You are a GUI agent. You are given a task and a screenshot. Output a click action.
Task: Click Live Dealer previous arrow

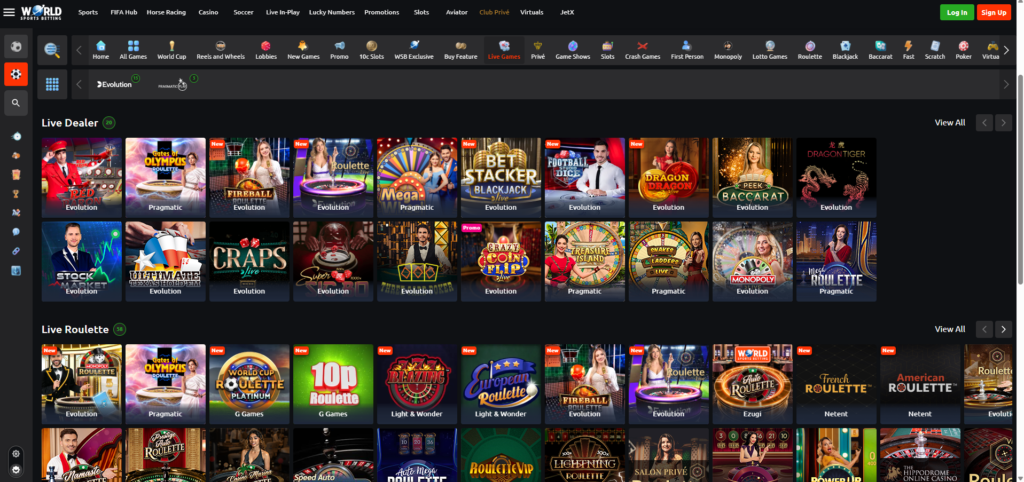[984, 123]
